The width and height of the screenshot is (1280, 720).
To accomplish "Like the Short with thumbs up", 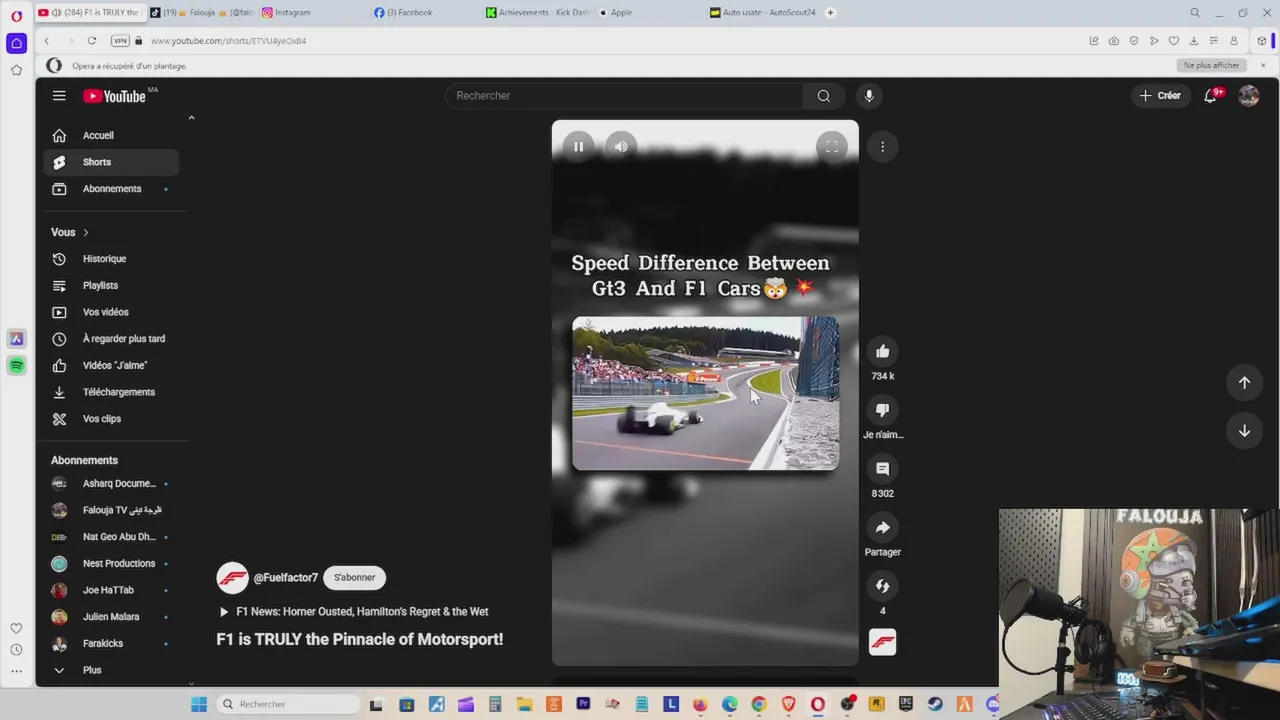I will [x=882, y=351].
